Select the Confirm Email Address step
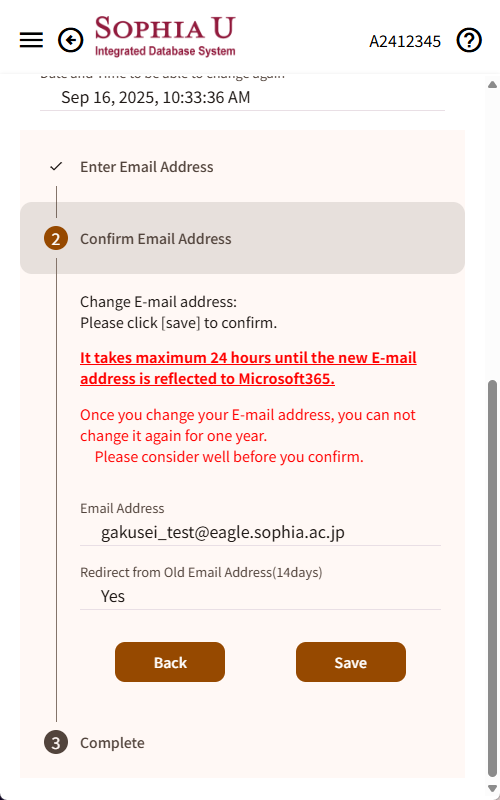This screenshot has width=500, height=800. 242,238
